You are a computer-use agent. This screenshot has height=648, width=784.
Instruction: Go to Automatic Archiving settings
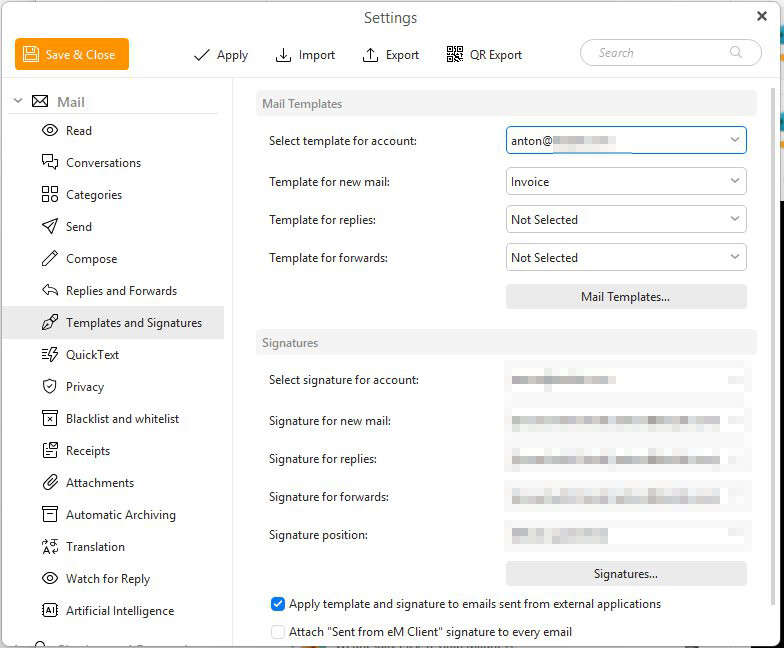[x=120, y=515]
